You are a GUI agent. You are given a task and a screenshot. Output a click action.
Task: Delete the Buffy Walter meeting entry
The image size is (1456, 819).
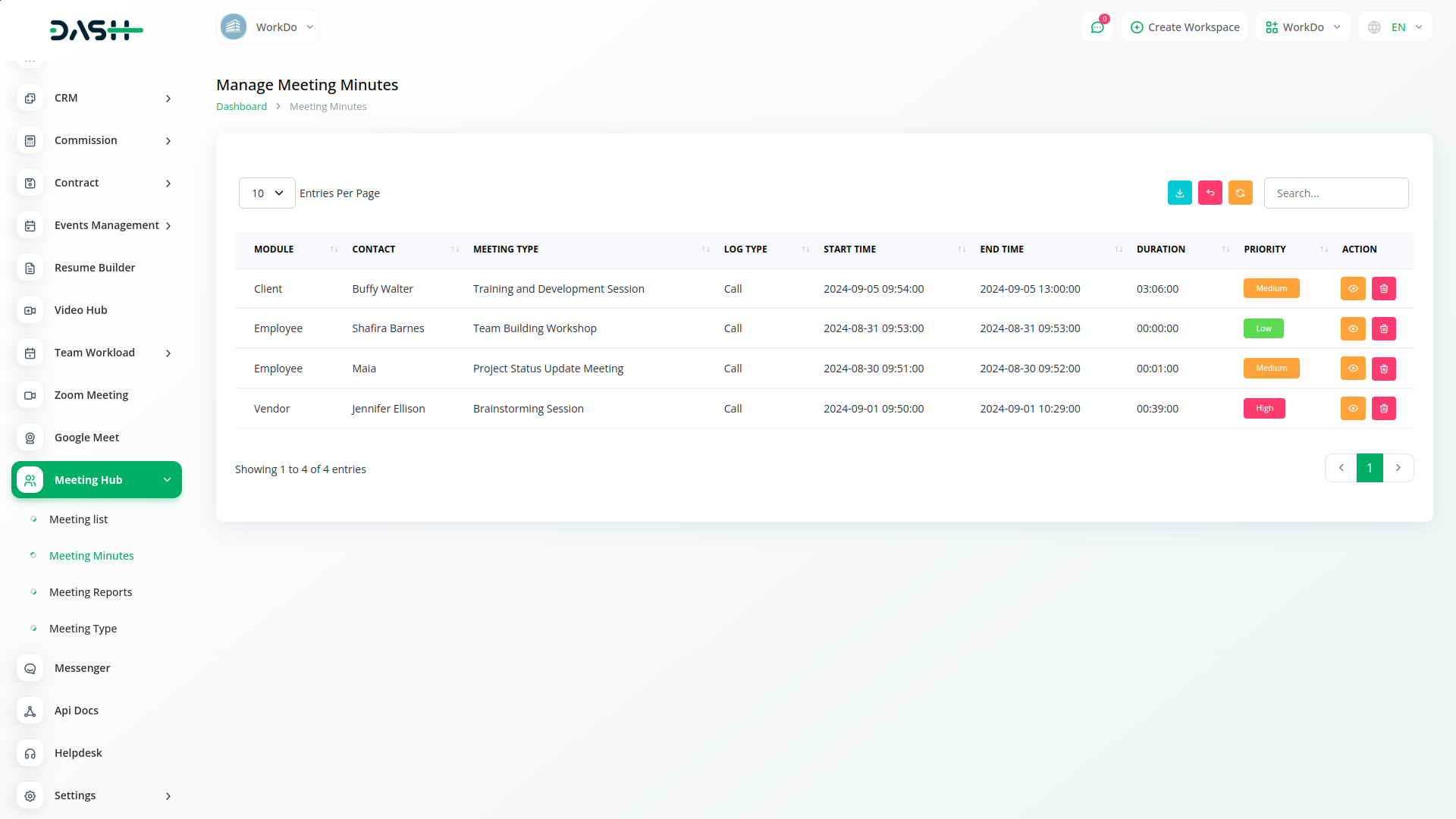(1383, 289)
